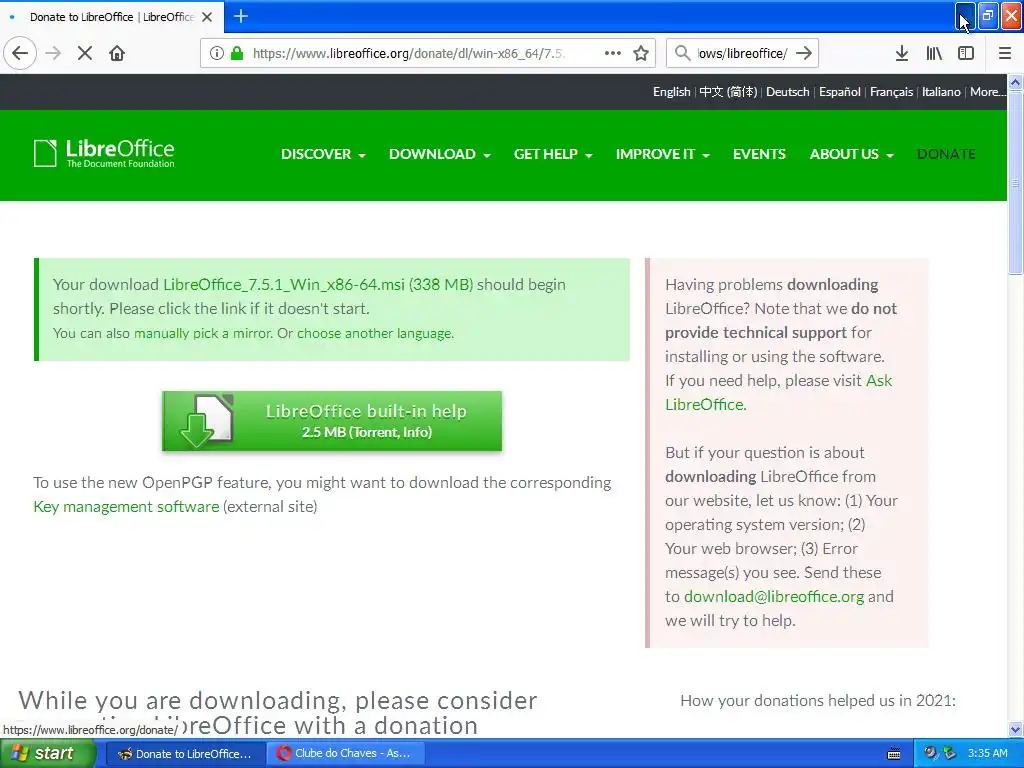The image size is (1024, 768).
Task: Toggle the sidebar view icon
Action: pyautogui.click(x=966, y=53)
